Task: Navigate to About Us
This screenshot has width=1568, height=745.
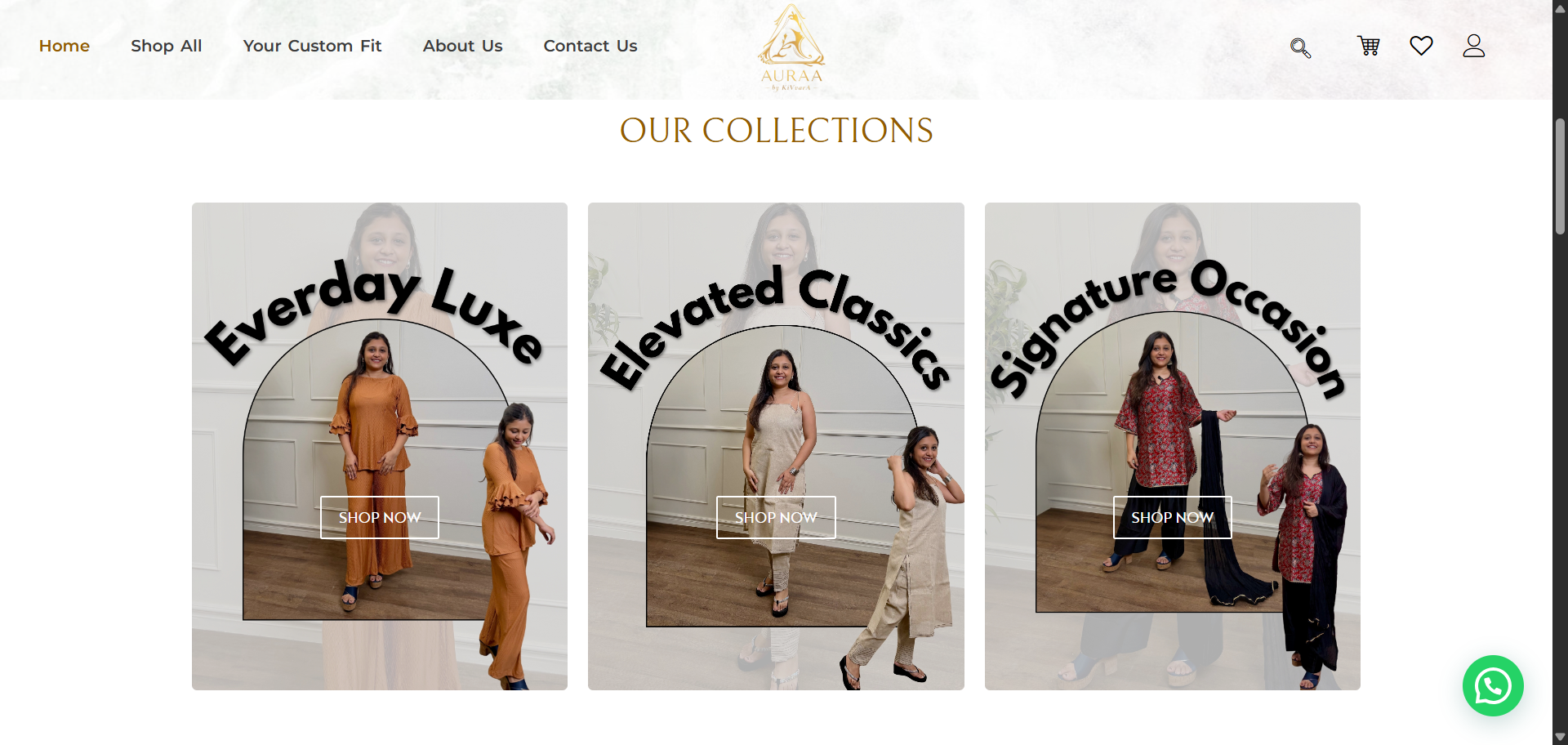Action: pos(462,46)
